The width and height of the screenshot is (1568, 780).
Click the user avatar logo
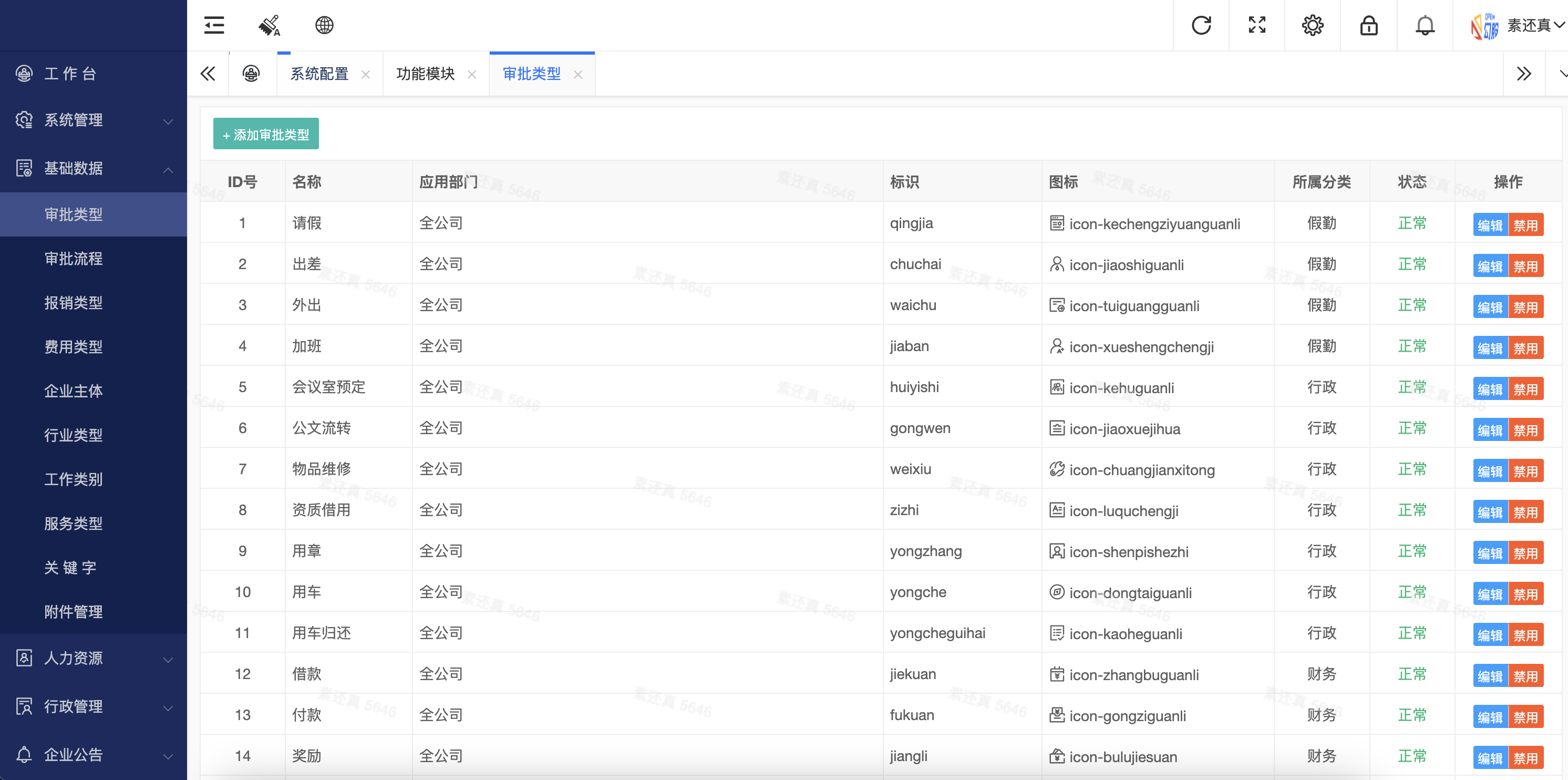(1484, 26)
